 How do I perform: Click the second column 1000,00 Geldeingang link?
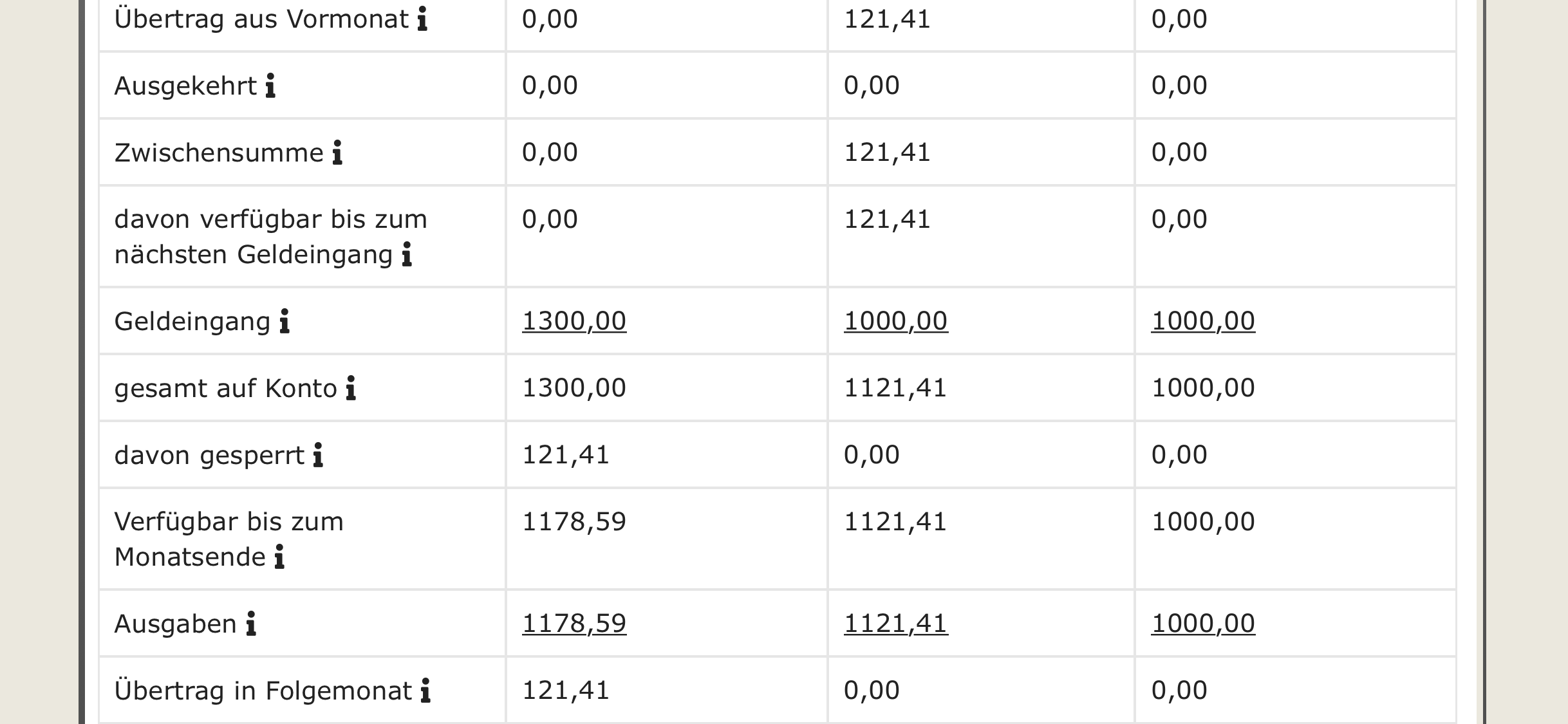896,321
